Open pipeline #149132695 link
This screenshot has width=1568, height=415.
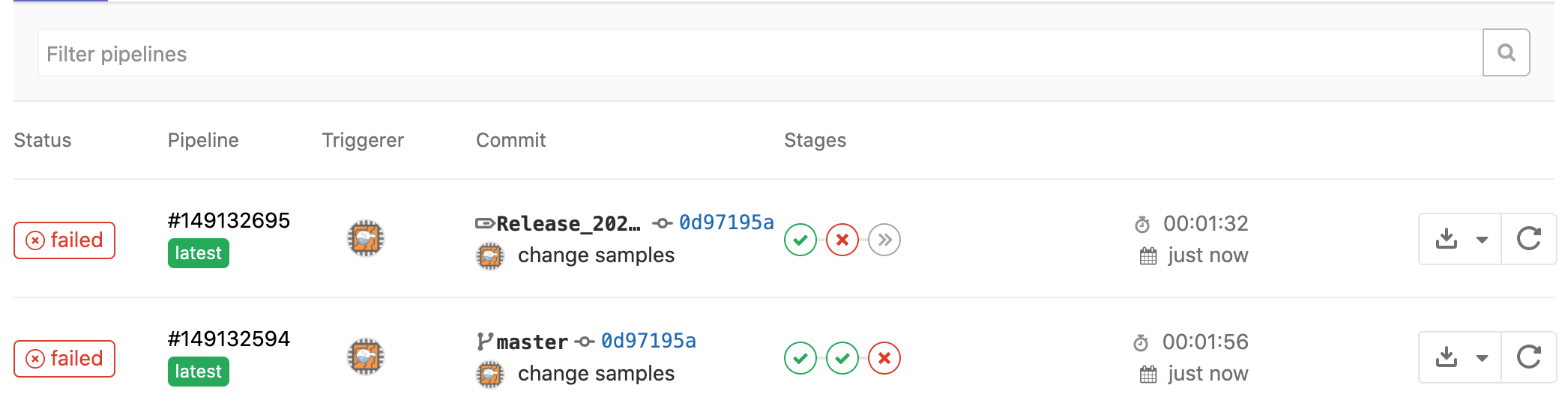[229, 221]
